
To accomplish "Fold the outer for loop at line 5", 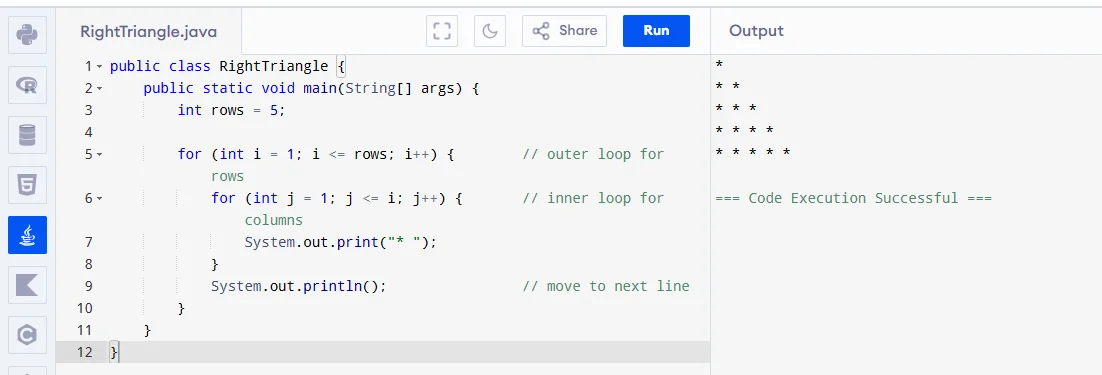I will [x=99, y=154].
